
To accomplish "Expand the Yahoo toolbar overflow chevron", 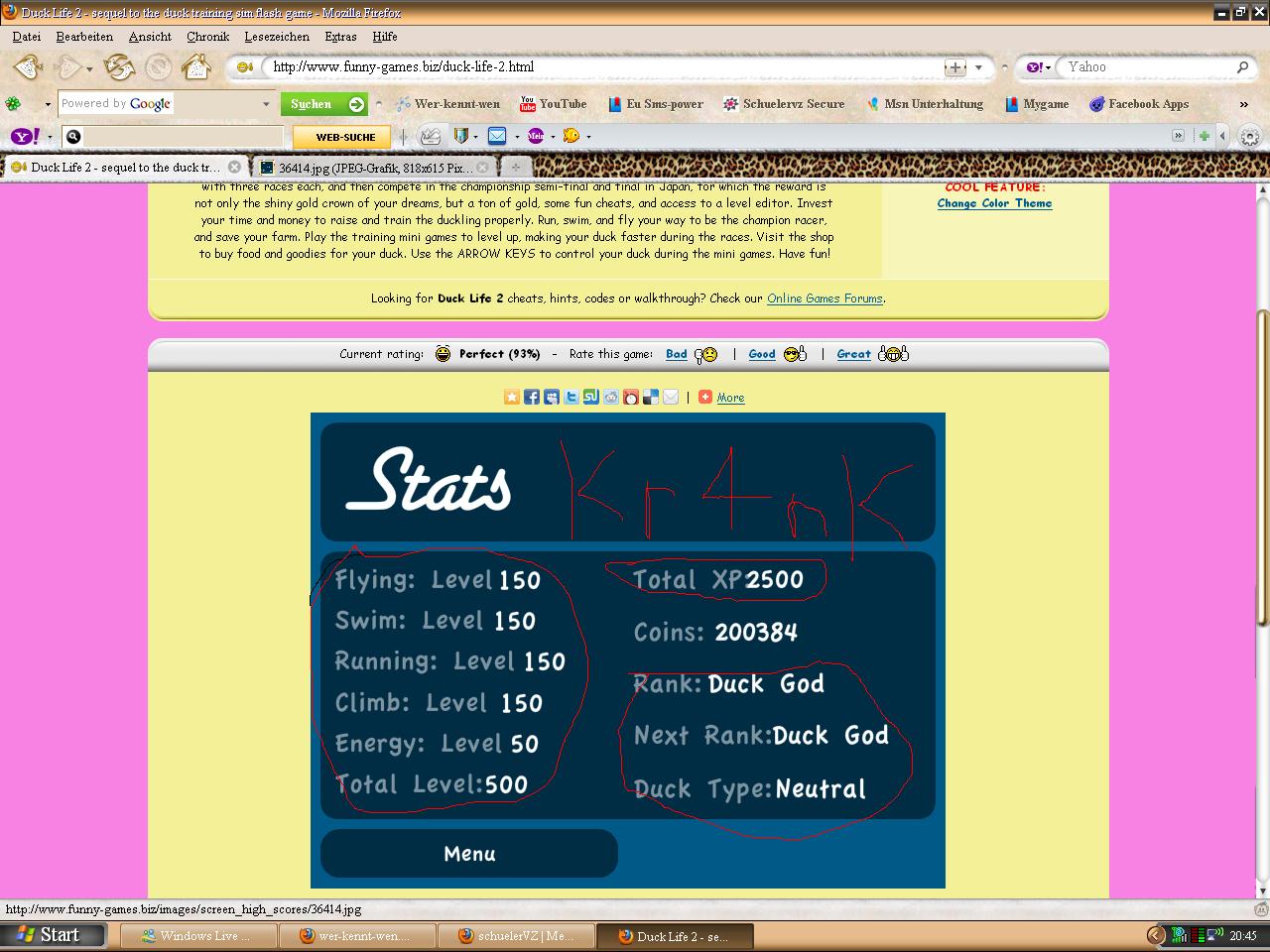I will 1179,136.
